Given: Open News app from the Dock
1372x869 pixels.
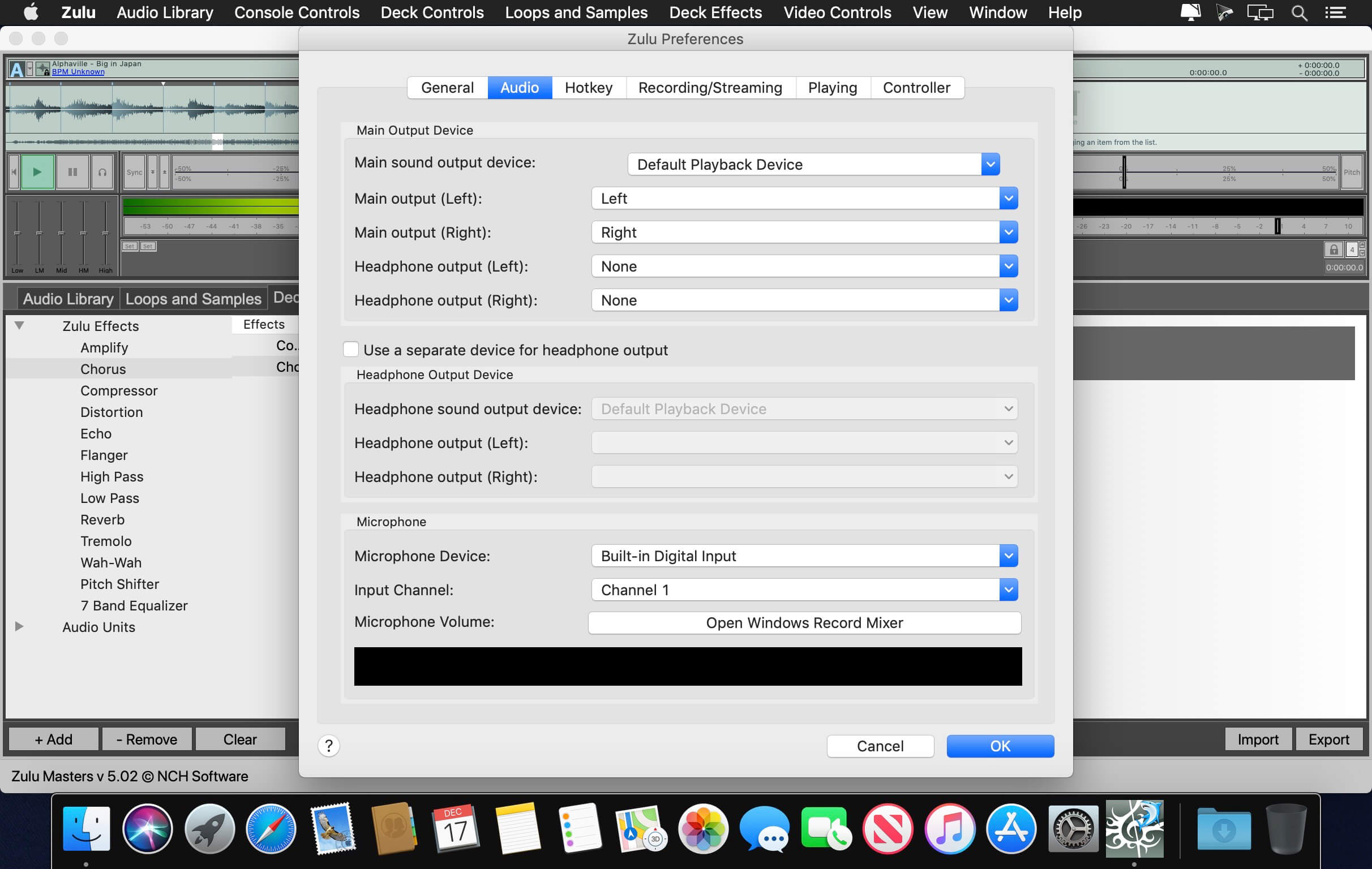Looking at the screenshot, I should tap(887, 828).
